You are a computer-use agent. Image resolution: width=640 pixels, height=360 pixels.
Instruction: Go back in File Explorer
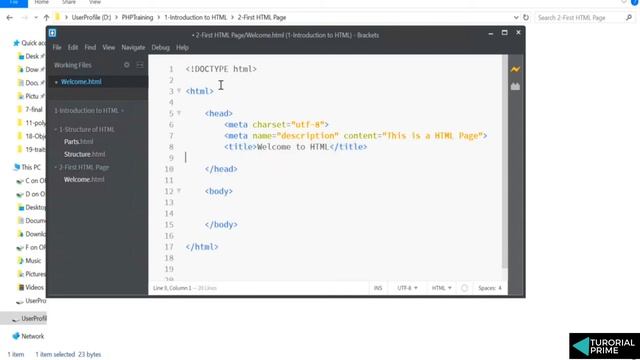pyautogui.click(x=9, y=18)
